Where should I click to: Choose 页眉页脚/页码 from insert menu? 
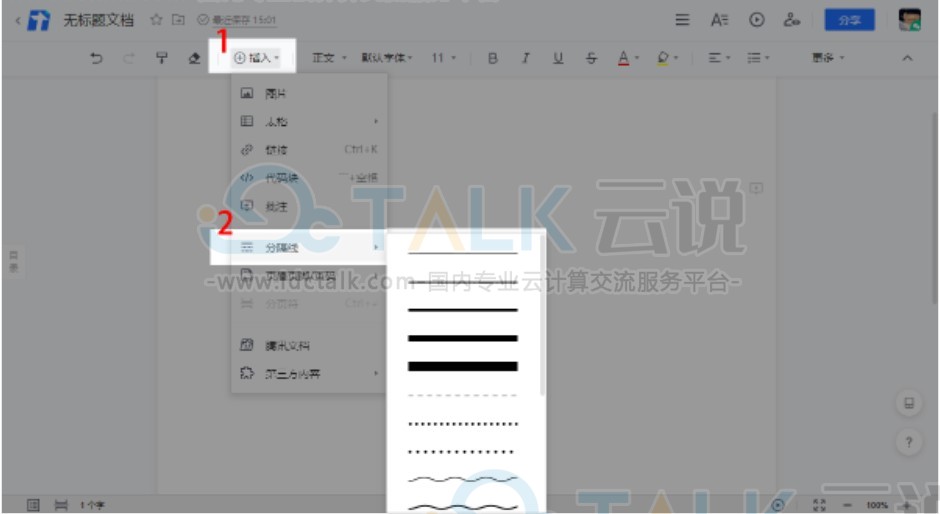(309, 275)
